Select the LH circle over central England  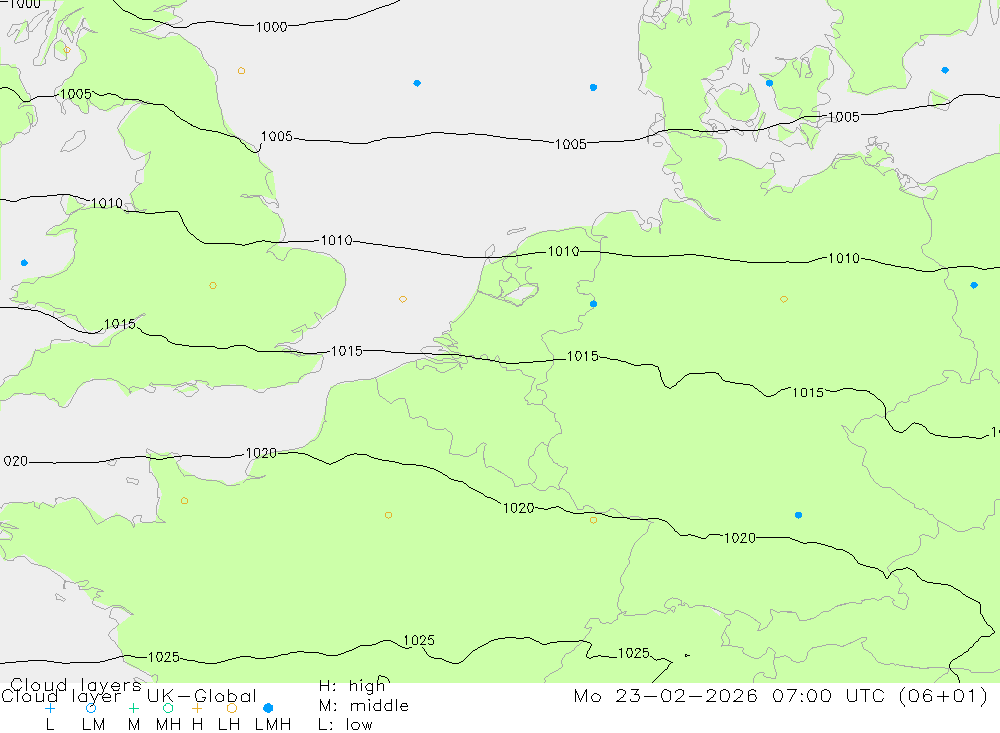[x=213, y=286]
